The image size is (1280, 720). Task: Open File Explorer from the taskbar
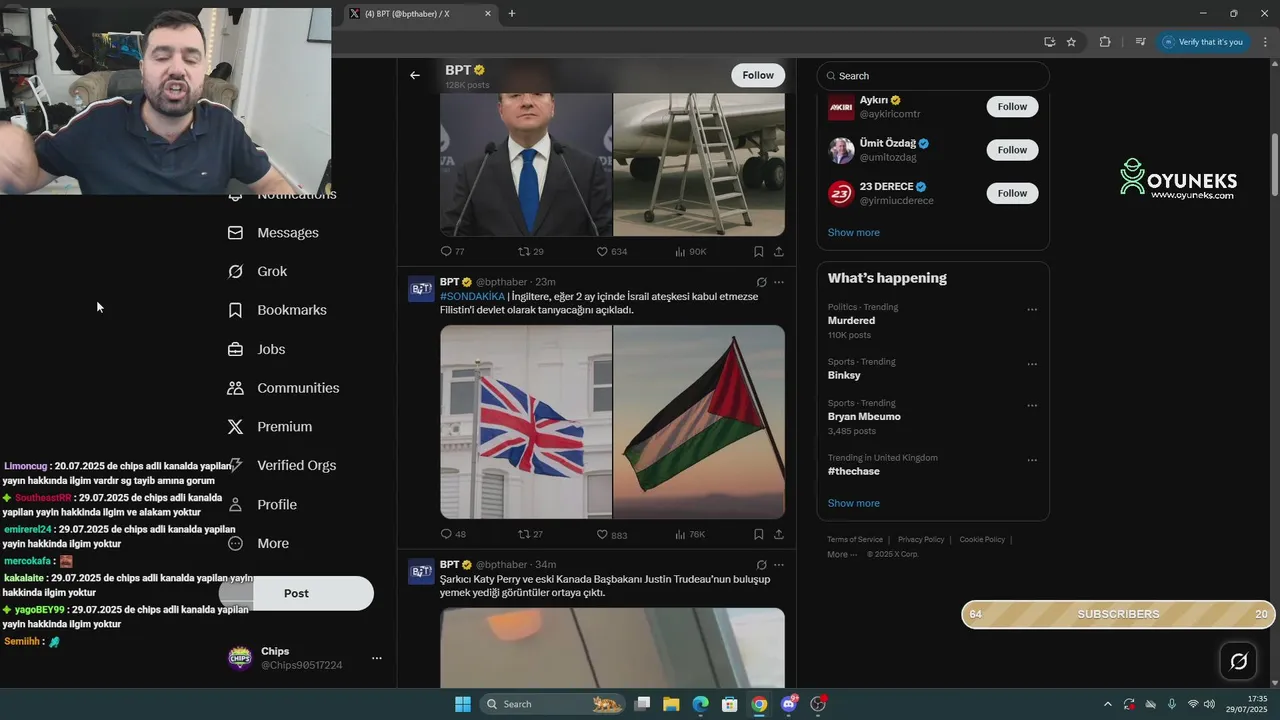coord(671,704)
